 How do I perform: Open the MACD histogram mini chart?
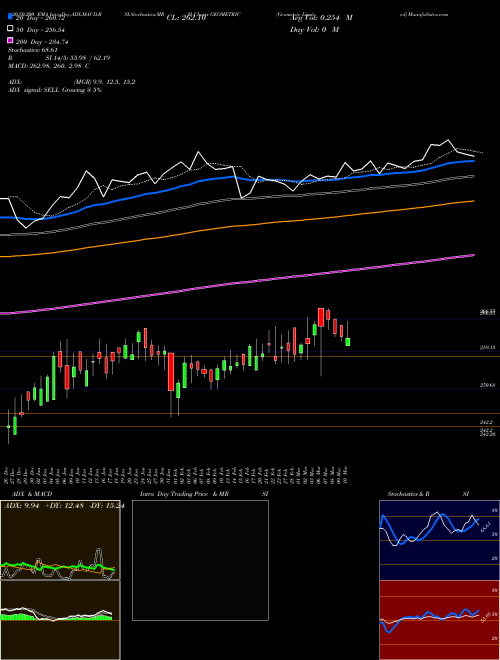(x=60, y=620)
